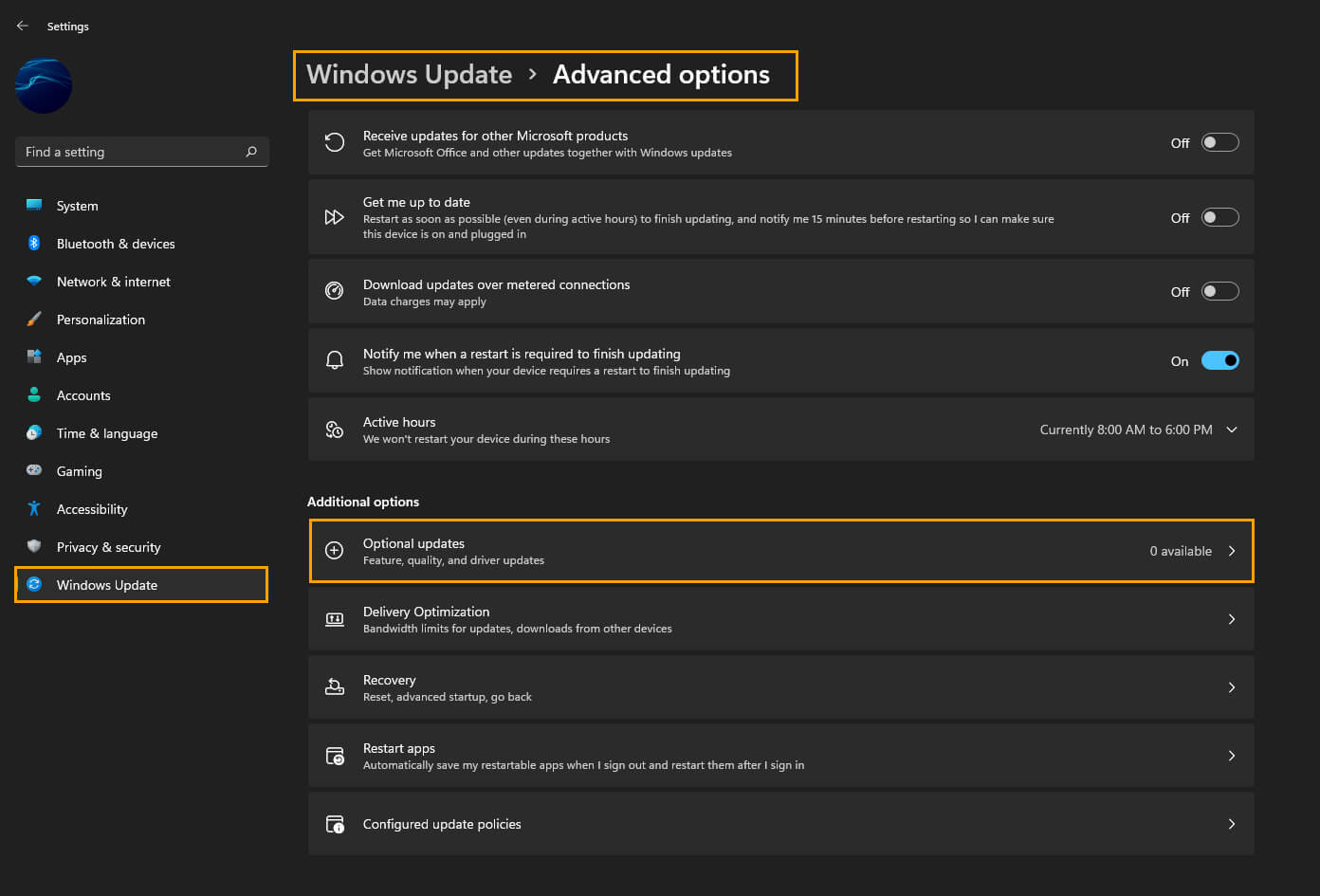The width and height of the screenshot is (1320, 896).
Task: Click the Privacy & security shield icon
Action: (x=34, y=546)
